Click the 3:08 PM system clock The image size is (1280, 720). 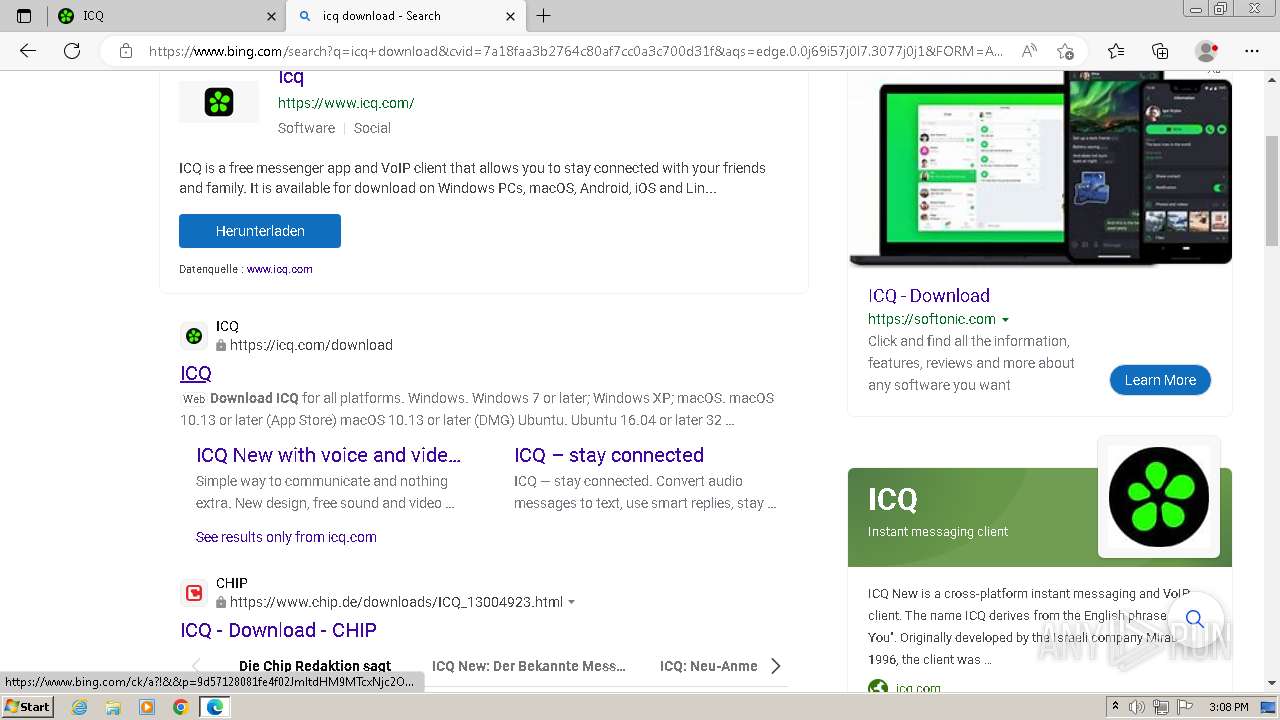click(1228, 707)
